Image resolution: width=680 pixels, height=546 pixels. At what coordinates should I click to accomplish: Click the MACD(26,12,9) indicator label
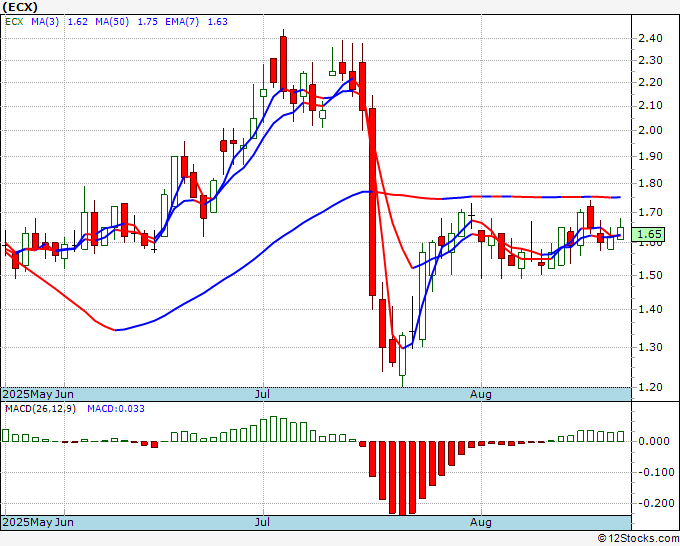tap(40, 409)
